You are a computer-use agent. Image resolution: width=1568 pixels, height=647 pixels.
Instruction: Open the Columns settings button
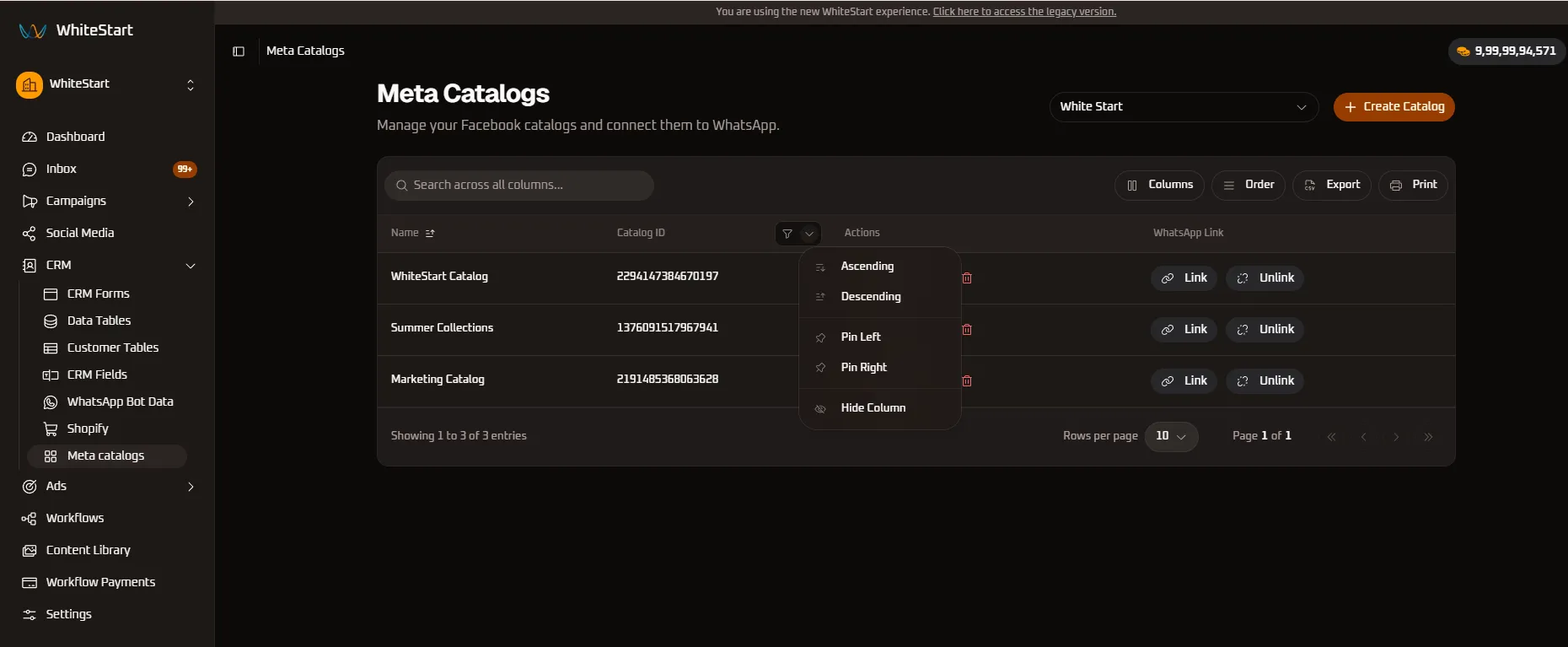point(1159,185)
